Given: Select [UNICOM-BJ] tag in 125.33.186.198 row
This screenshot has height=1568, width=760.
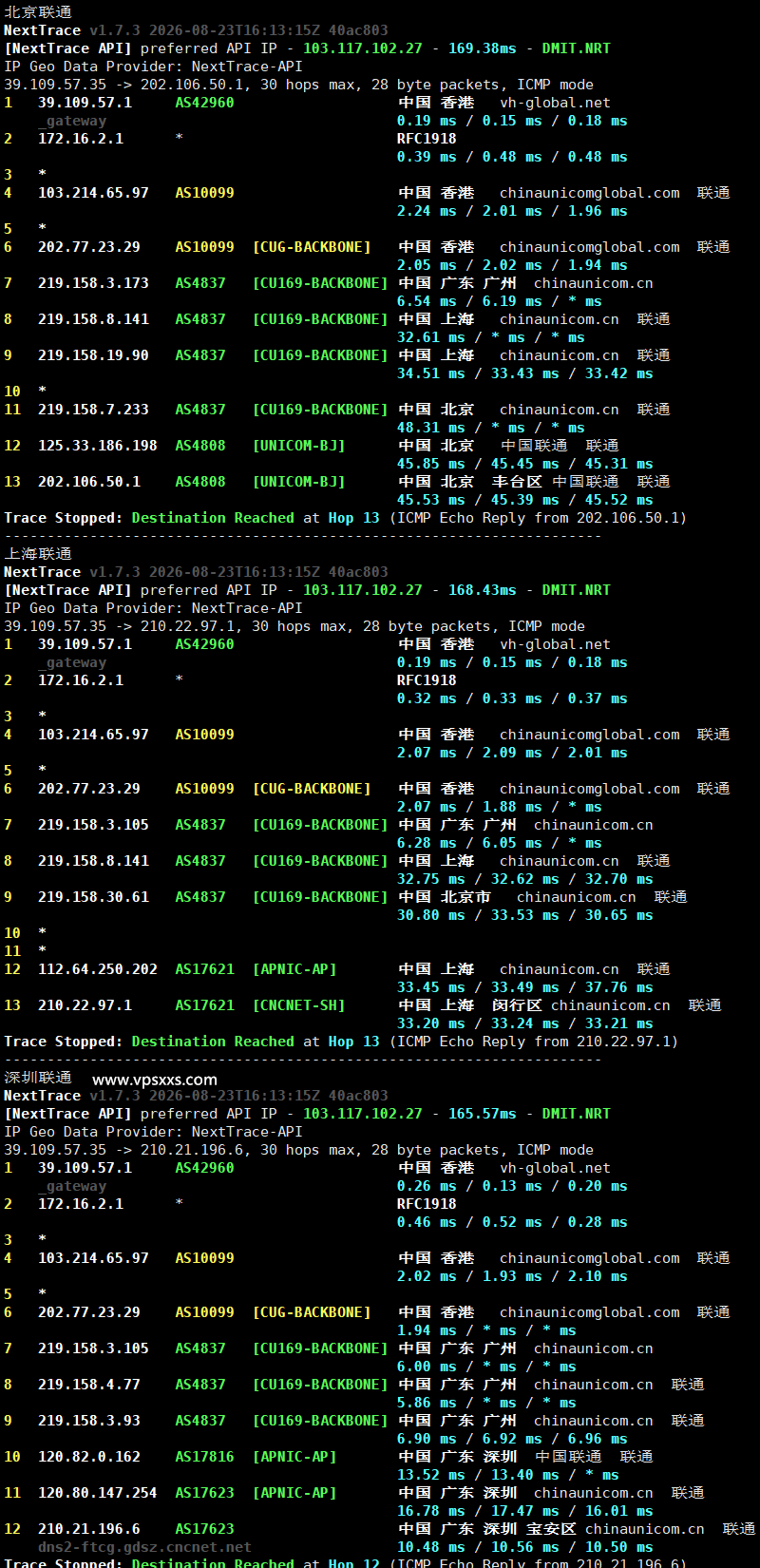Looking at the screenshot, I should coord(299,446).
